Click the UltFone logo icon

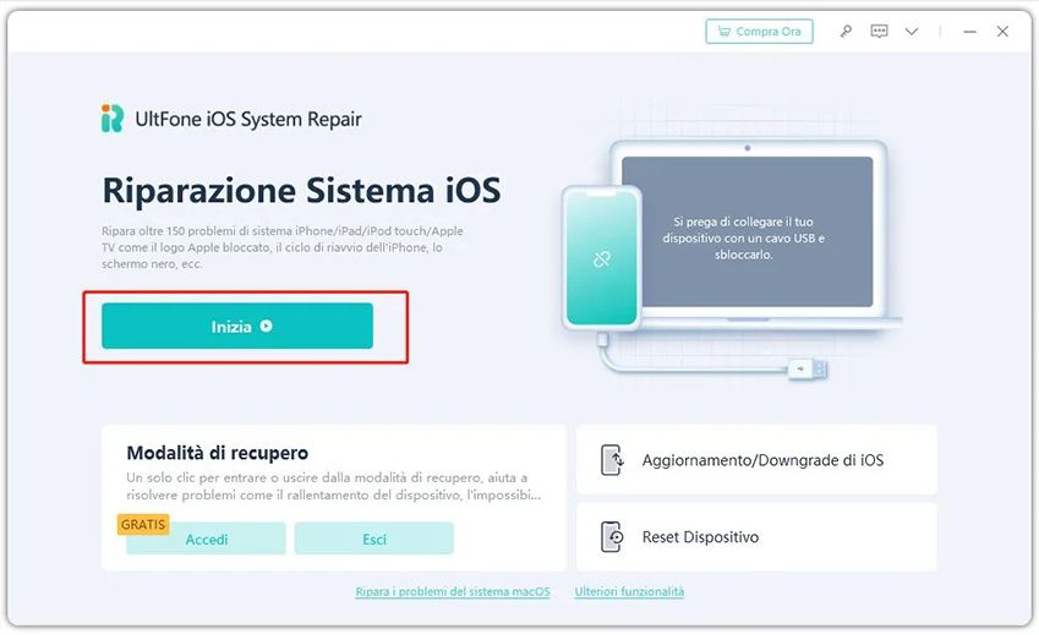pyautogui.click(x=112, y=119)
